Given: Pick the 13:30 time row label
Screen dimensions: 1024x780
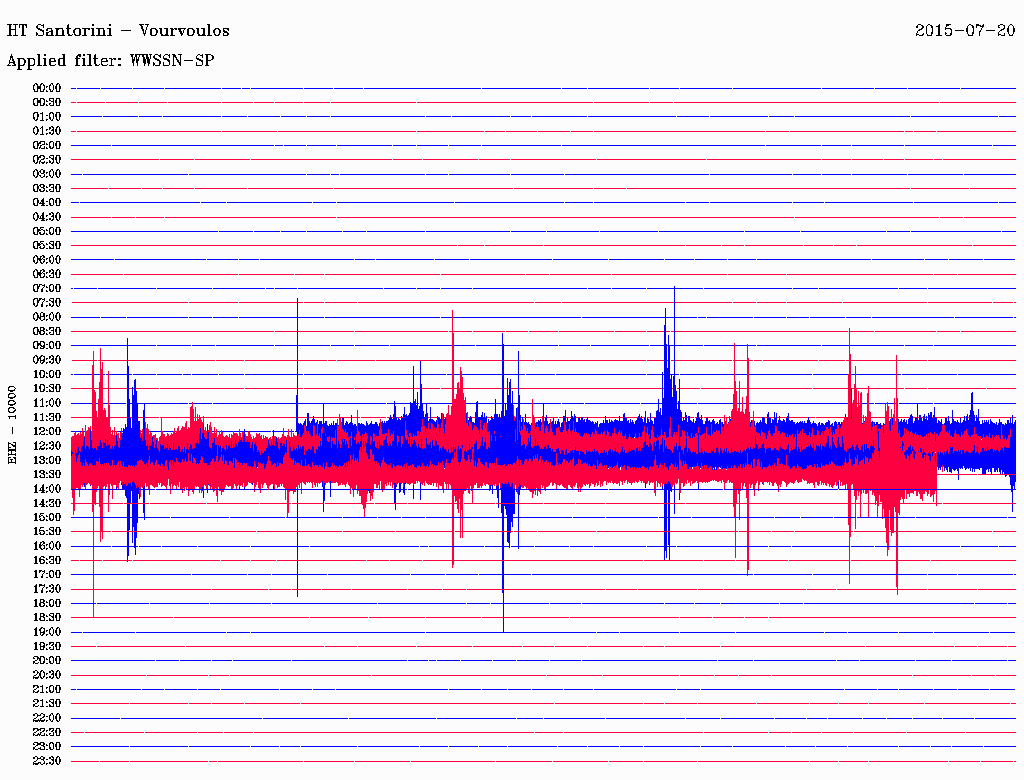Looking at the screenshot, I should coord(47,474).
